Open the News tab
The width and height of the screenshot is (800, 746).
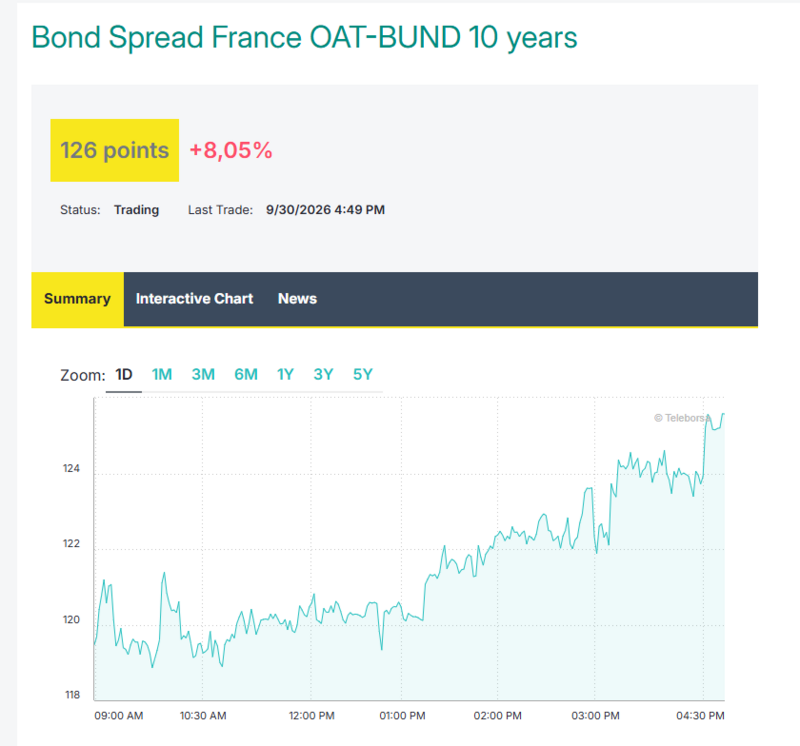coord(297,299)
